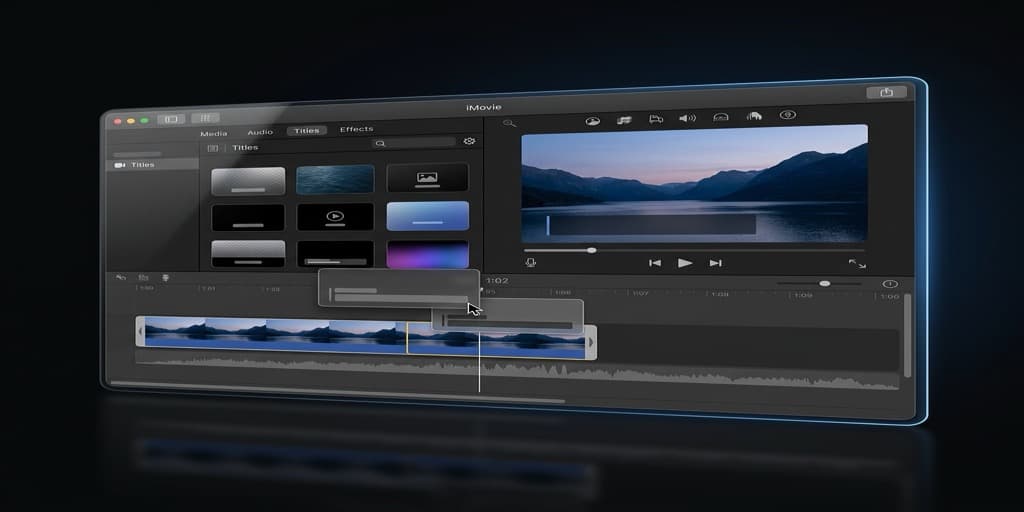Click the viewer playback progress slider knob

click(591, 250)
